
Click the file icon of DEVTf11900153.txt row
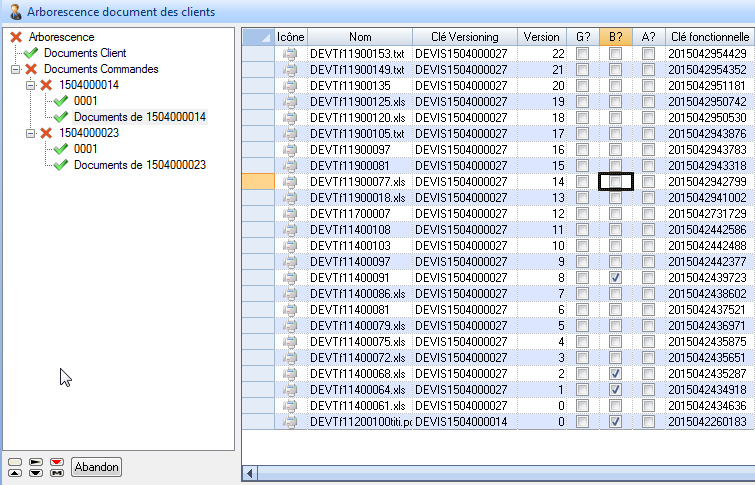click(x=291, y=53)
